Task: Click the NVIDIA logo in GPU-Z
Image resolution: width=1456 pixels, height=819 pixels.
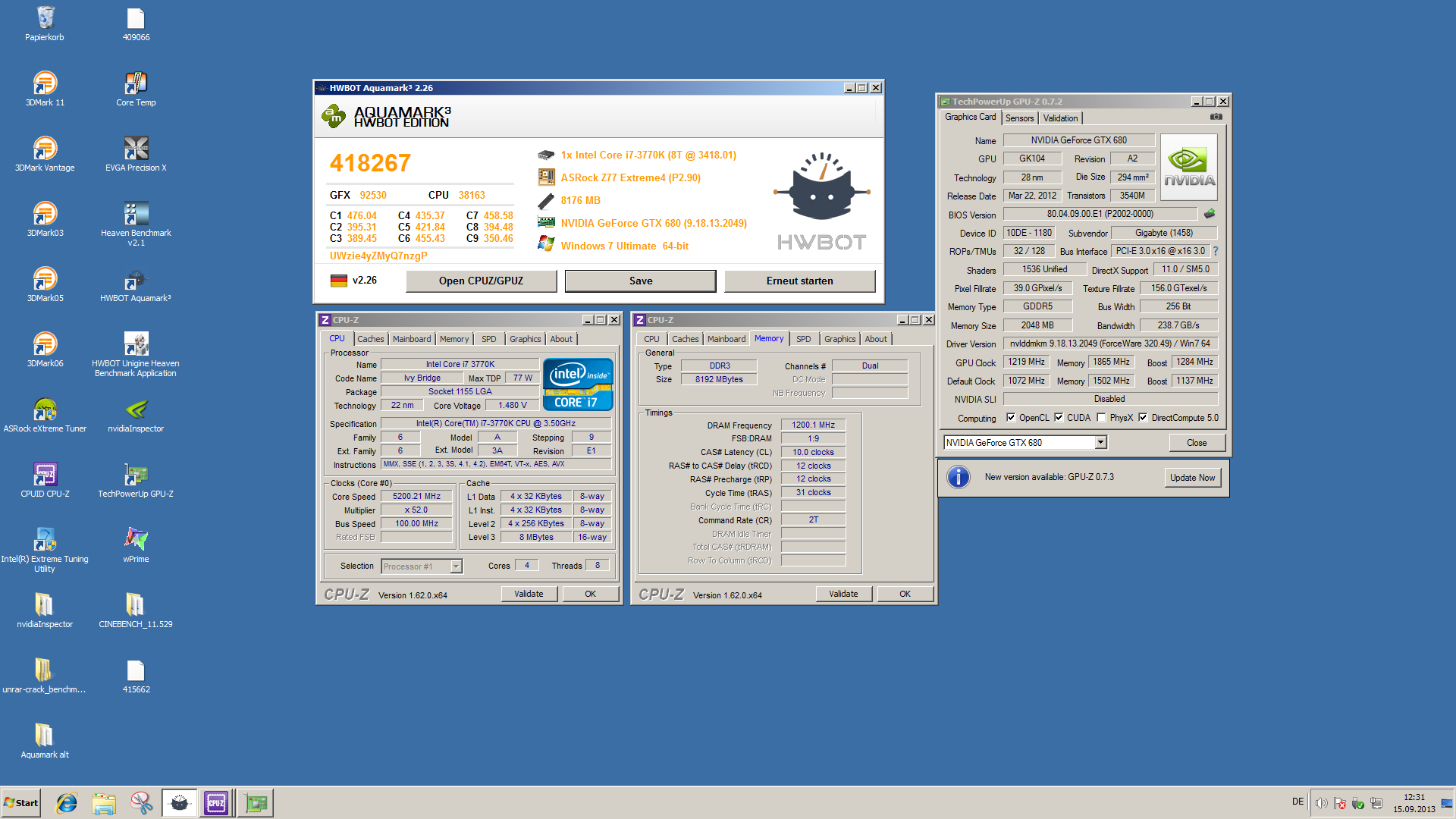Action: [1188, 168]
